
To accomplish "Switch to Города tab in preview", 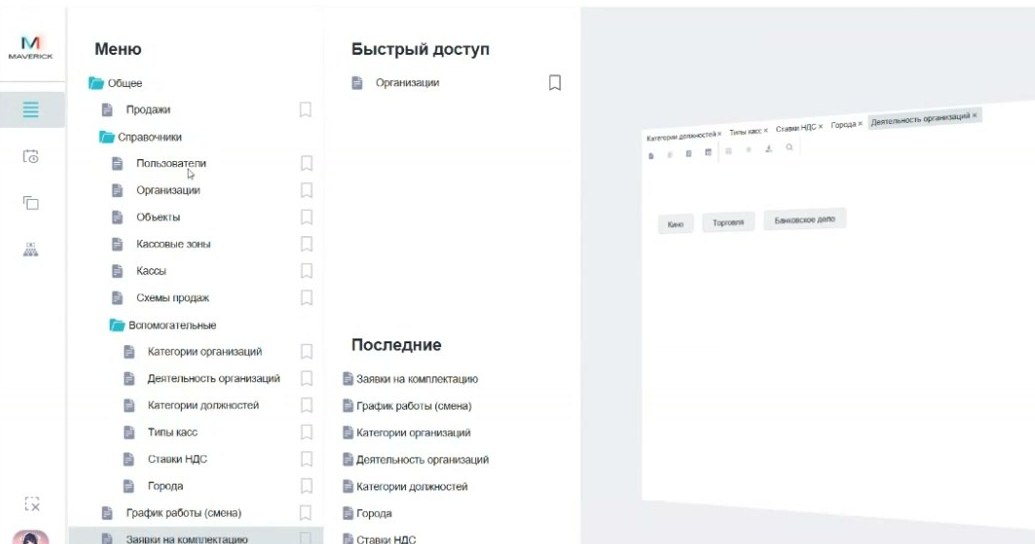I will [x=843, y=124].
